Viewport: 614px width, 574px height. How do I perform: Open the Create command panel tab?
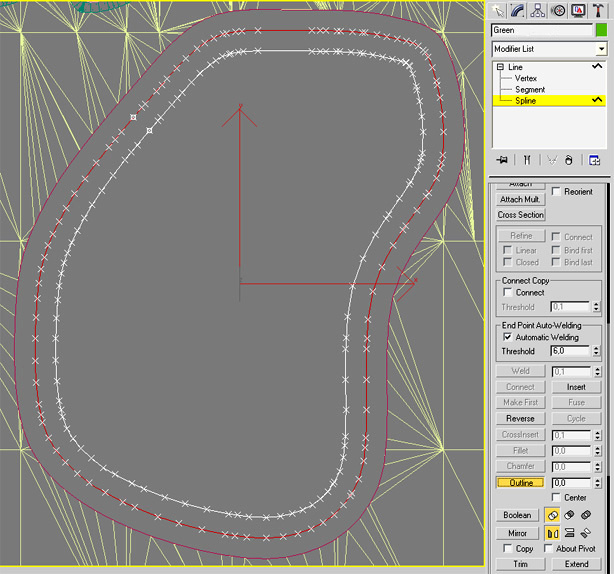click(x=498, y=10)
